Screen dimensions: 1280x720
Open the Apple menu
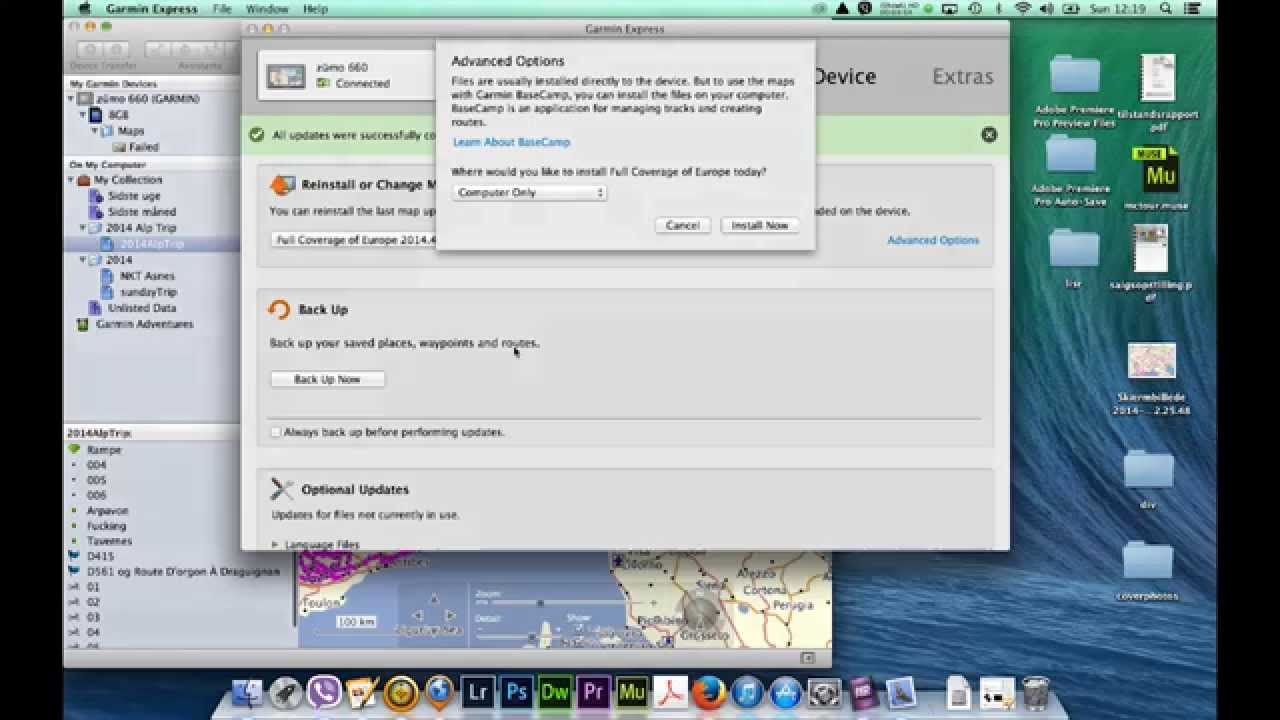tap(85, 8)
